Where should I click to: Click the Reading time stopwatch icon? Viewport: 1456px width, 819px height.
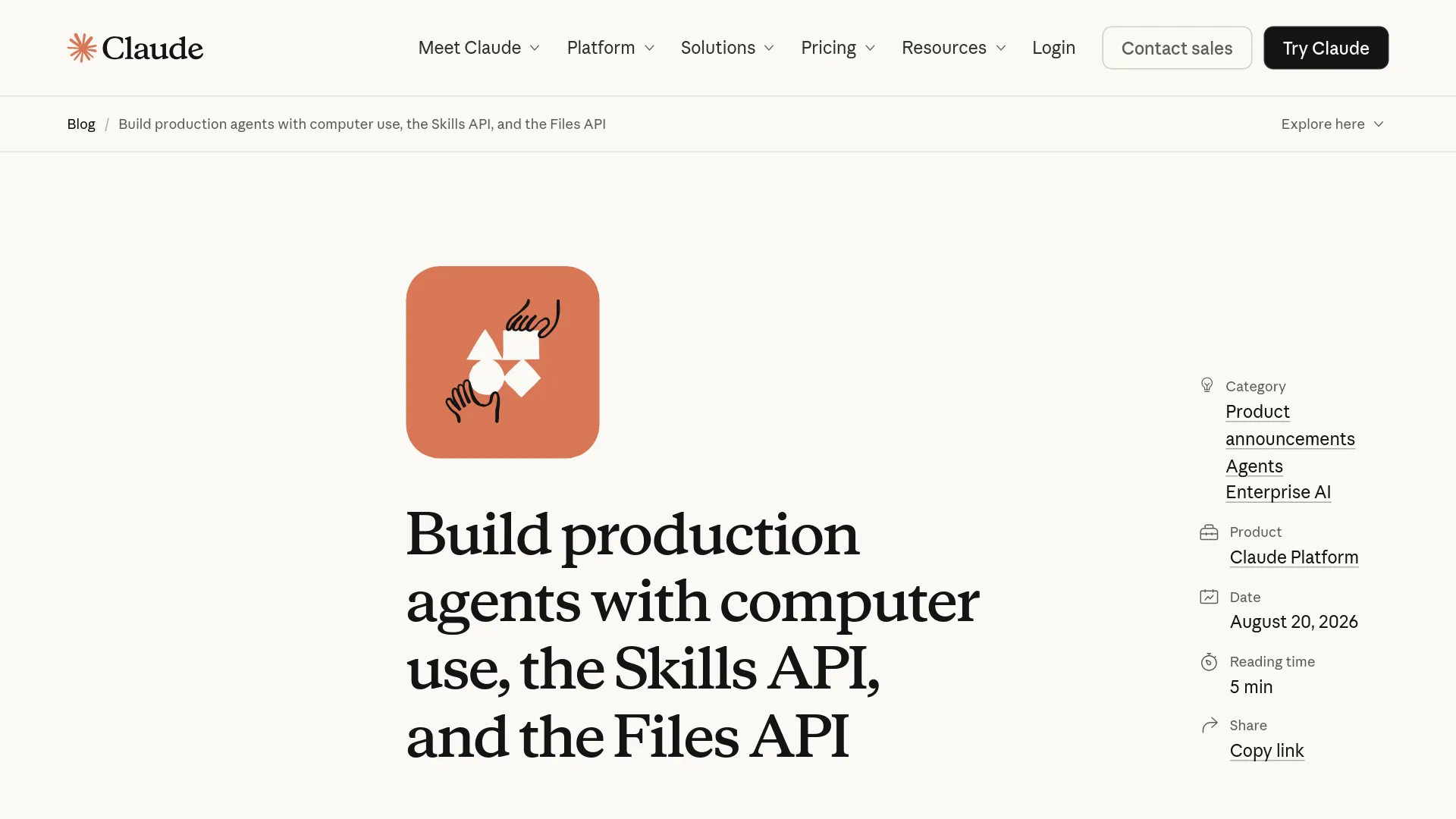coord(1209,662)
